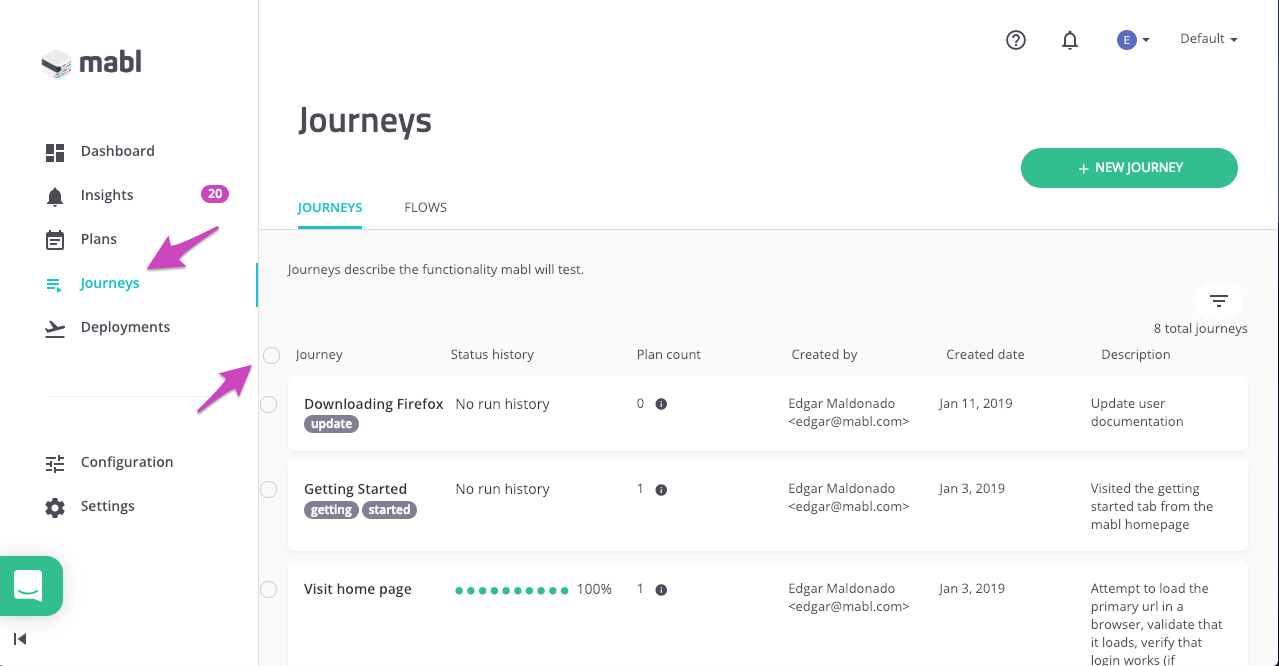The height and width of the screenshot is (666, 1279).
Task: Sort by Created by column header
Action: (824, 355)
